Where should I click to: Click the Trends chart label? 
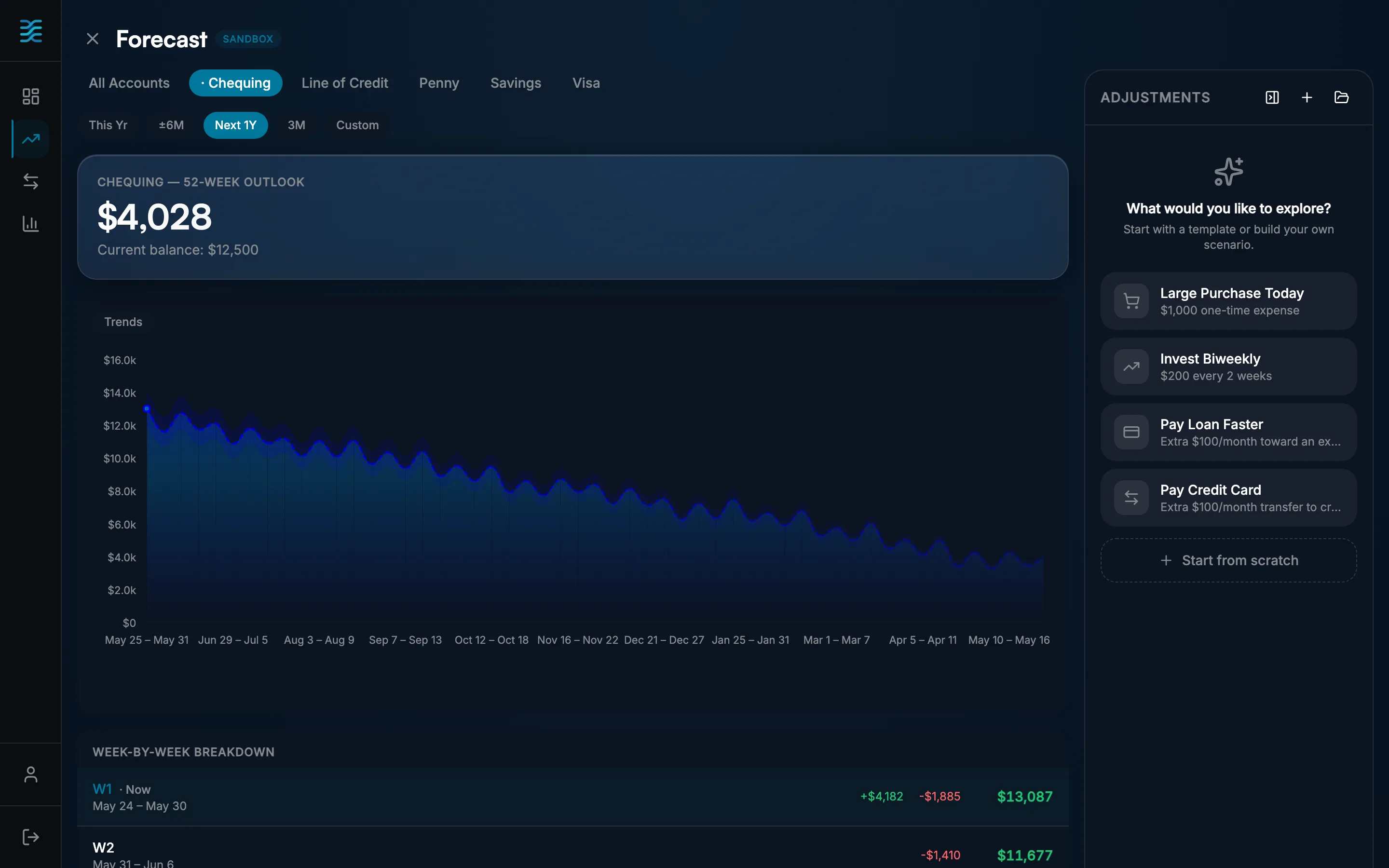123,322
